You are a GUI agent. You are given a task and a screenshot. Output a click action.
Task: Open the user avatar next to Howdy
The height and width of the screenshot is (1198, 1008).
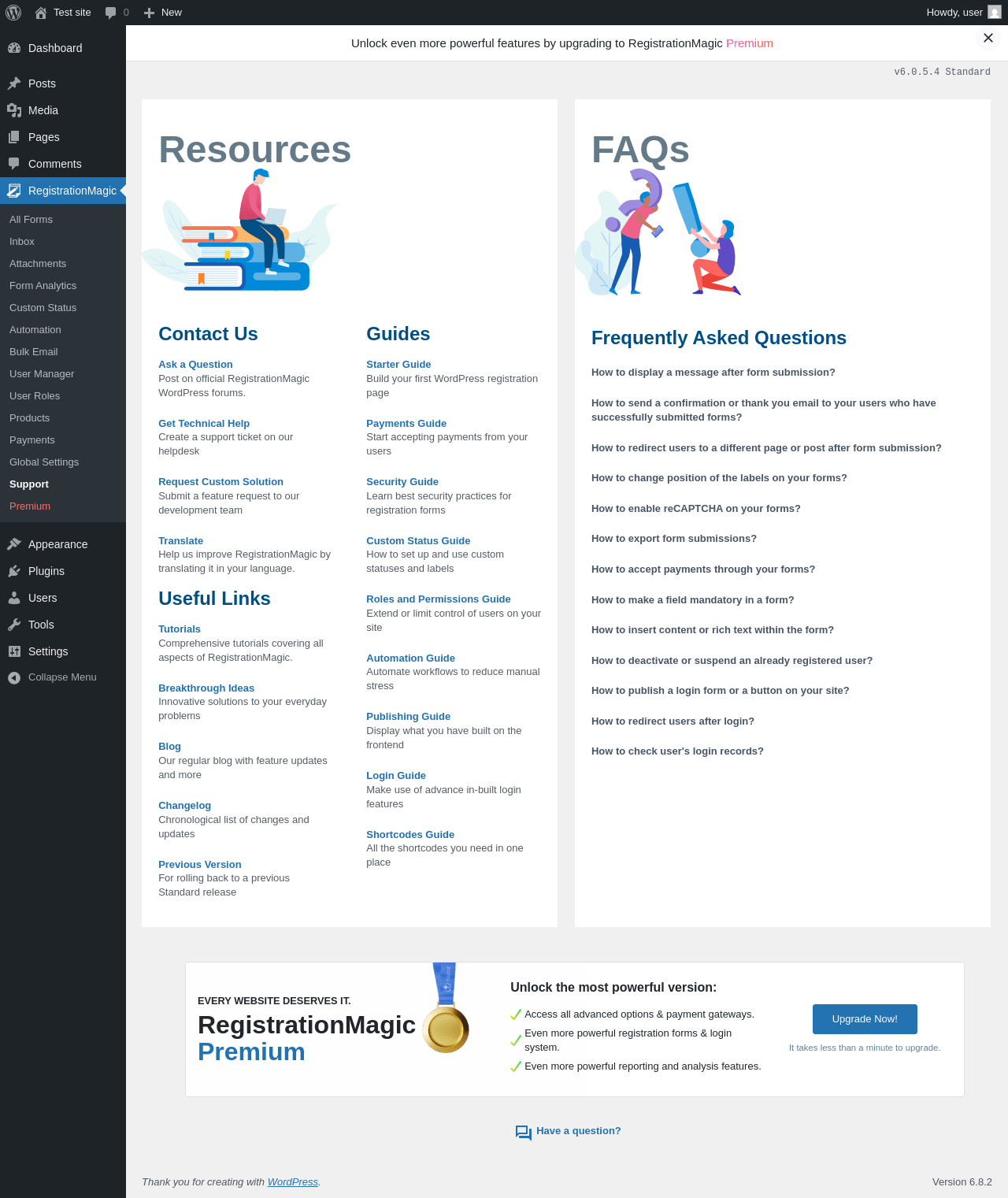point(995,13)
